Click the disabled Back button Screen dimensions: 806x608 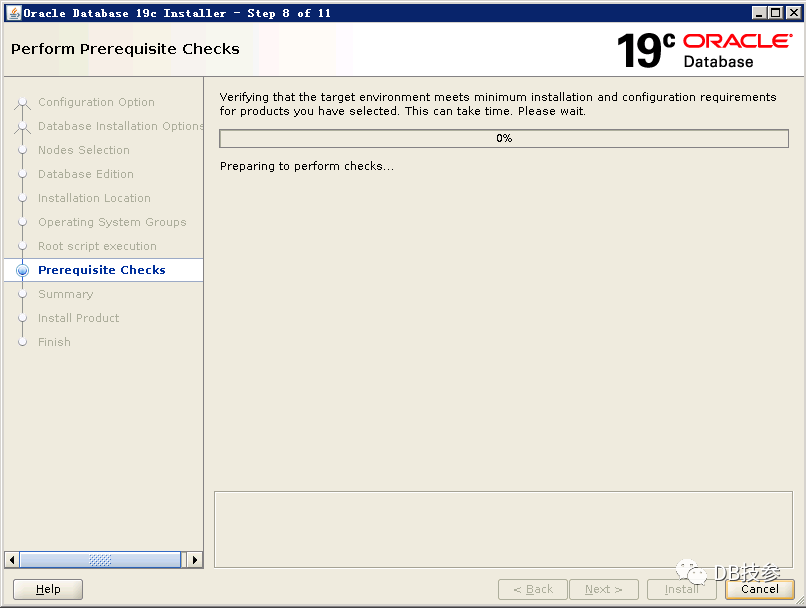533,589
